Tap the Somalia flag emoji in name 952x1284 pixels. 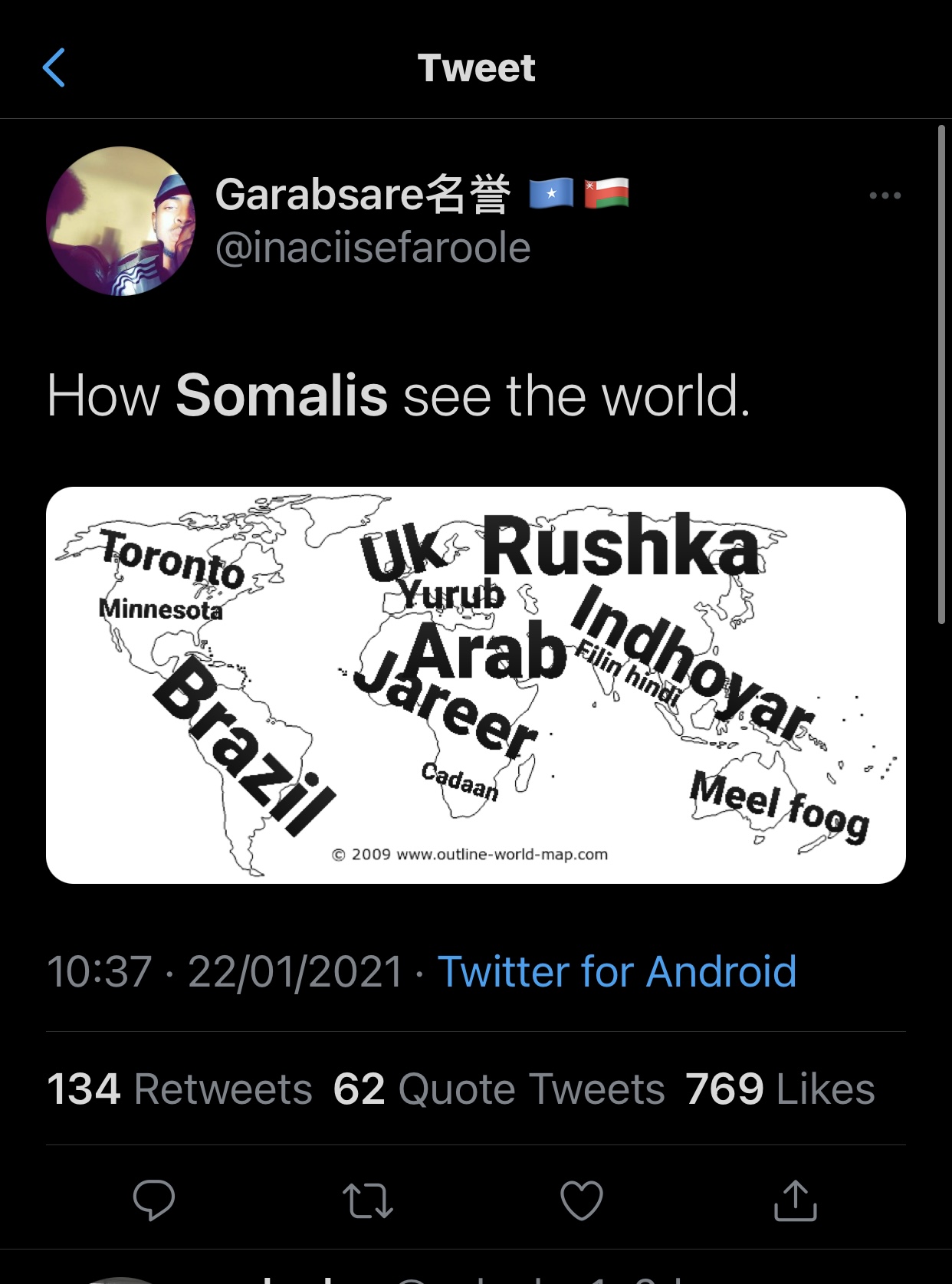551,193
